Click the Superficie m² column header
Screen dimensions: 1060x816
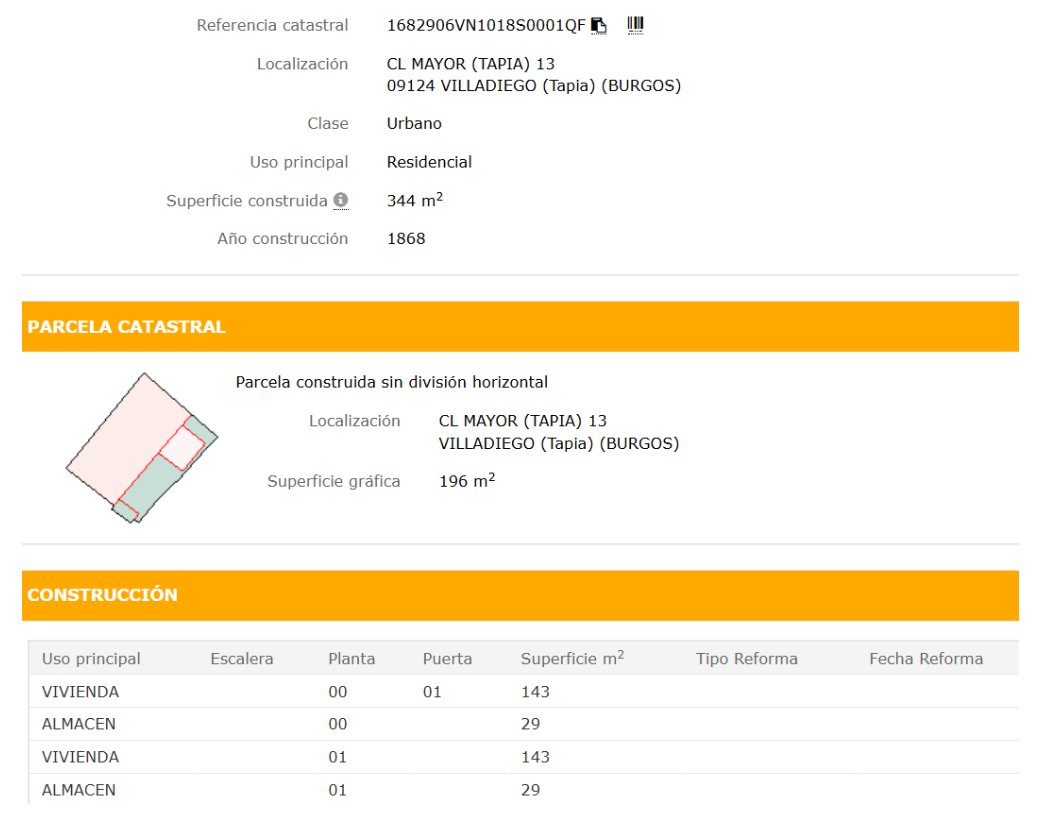click(x=572, y=659)
